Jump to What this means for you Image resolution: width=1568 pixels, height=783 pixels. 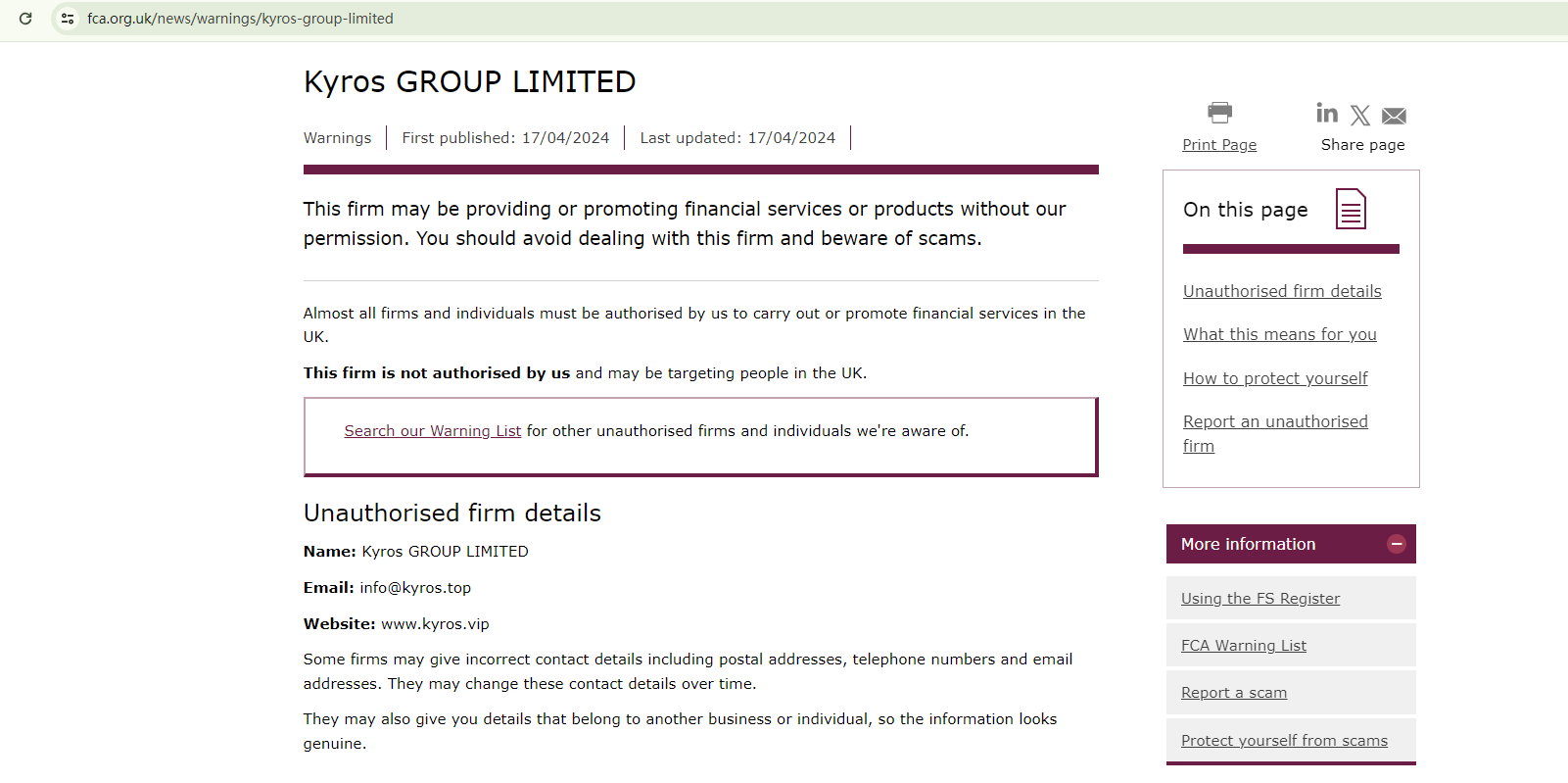[1279, 334]
